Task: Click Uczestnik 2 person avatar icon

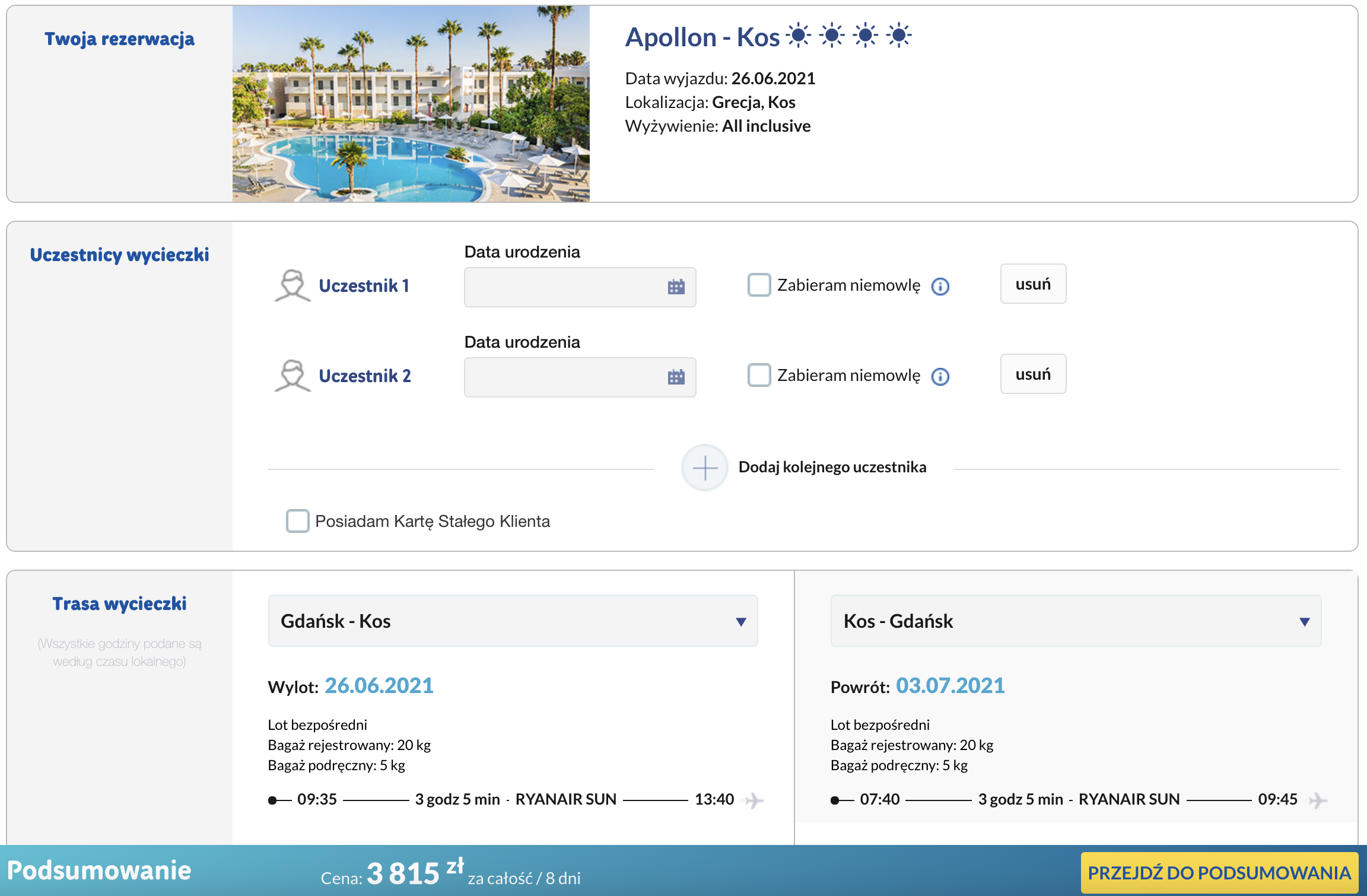Action: (293, 376)
